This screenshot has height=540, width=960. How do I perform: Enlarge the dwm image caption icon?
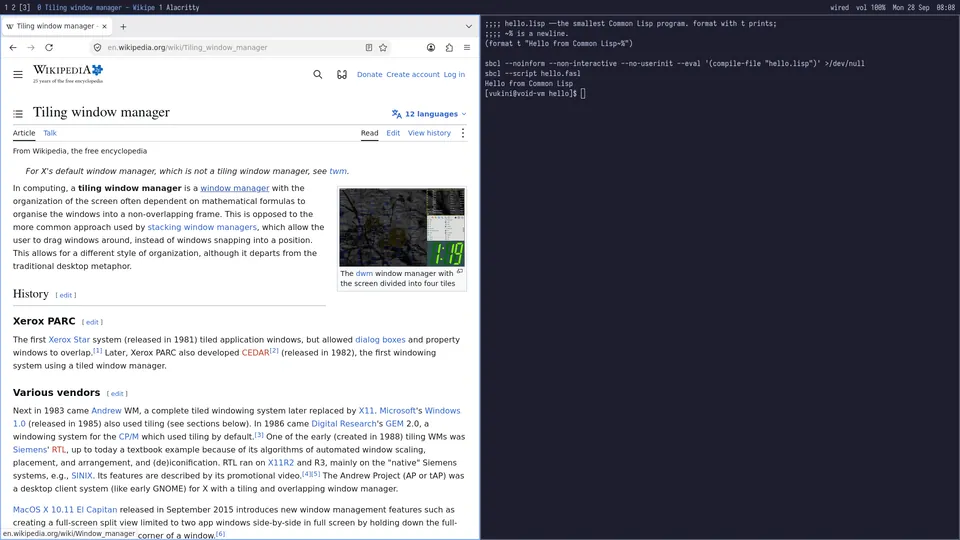click(x=460, y=271)
